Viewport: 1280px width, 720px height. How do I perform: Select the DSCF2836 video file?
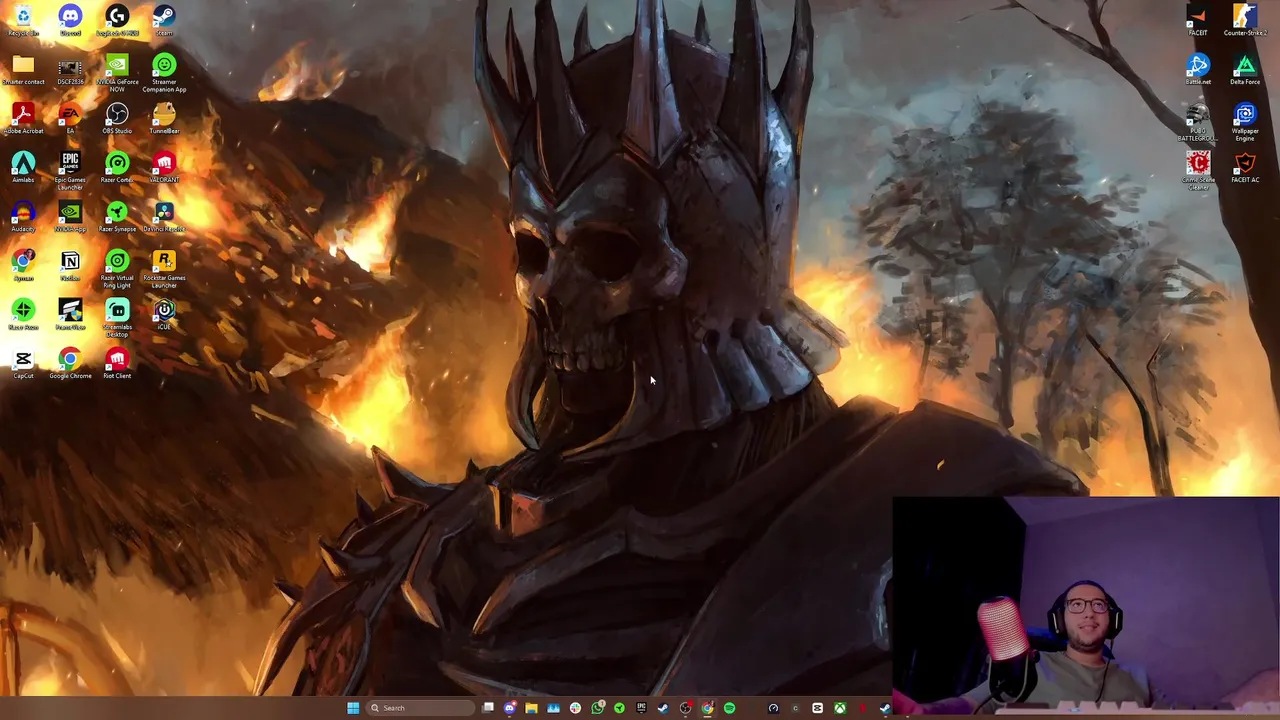[70, 71]
